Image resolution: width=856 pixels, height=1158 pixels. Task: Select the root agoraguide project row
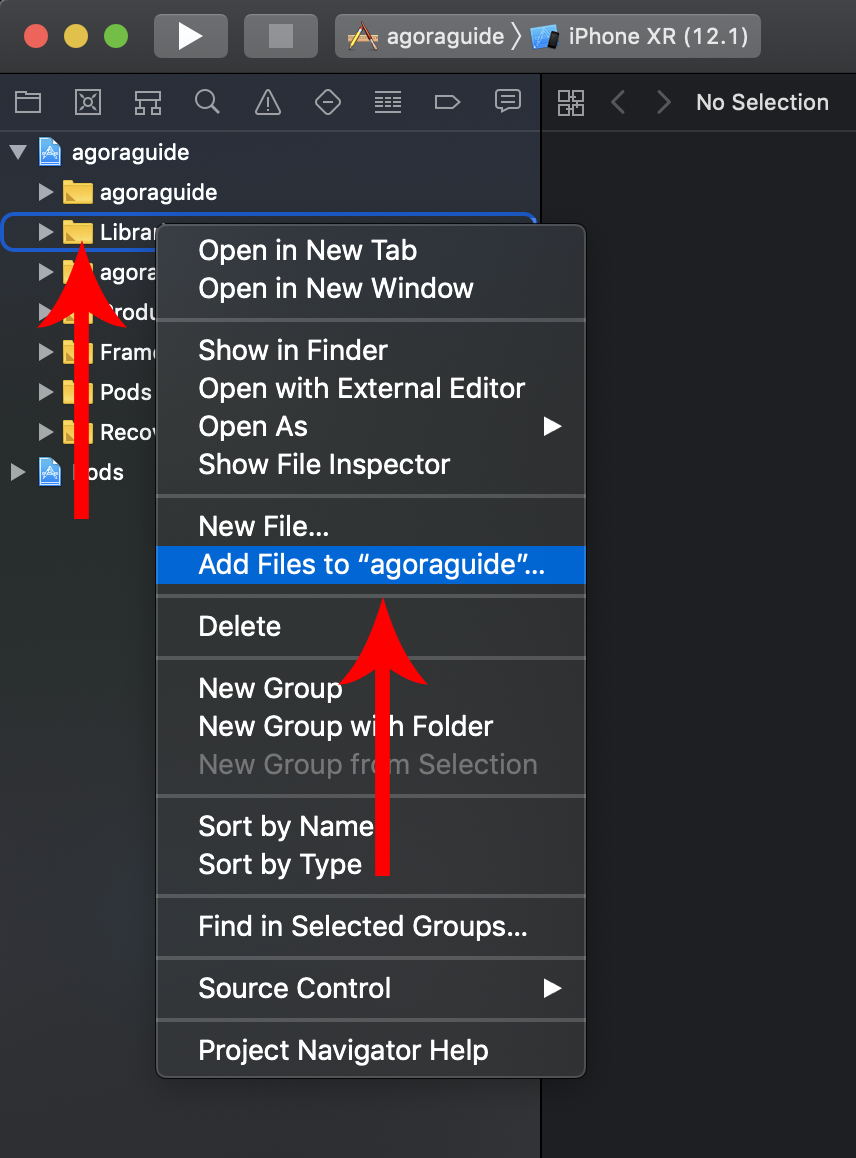(270, 152)
